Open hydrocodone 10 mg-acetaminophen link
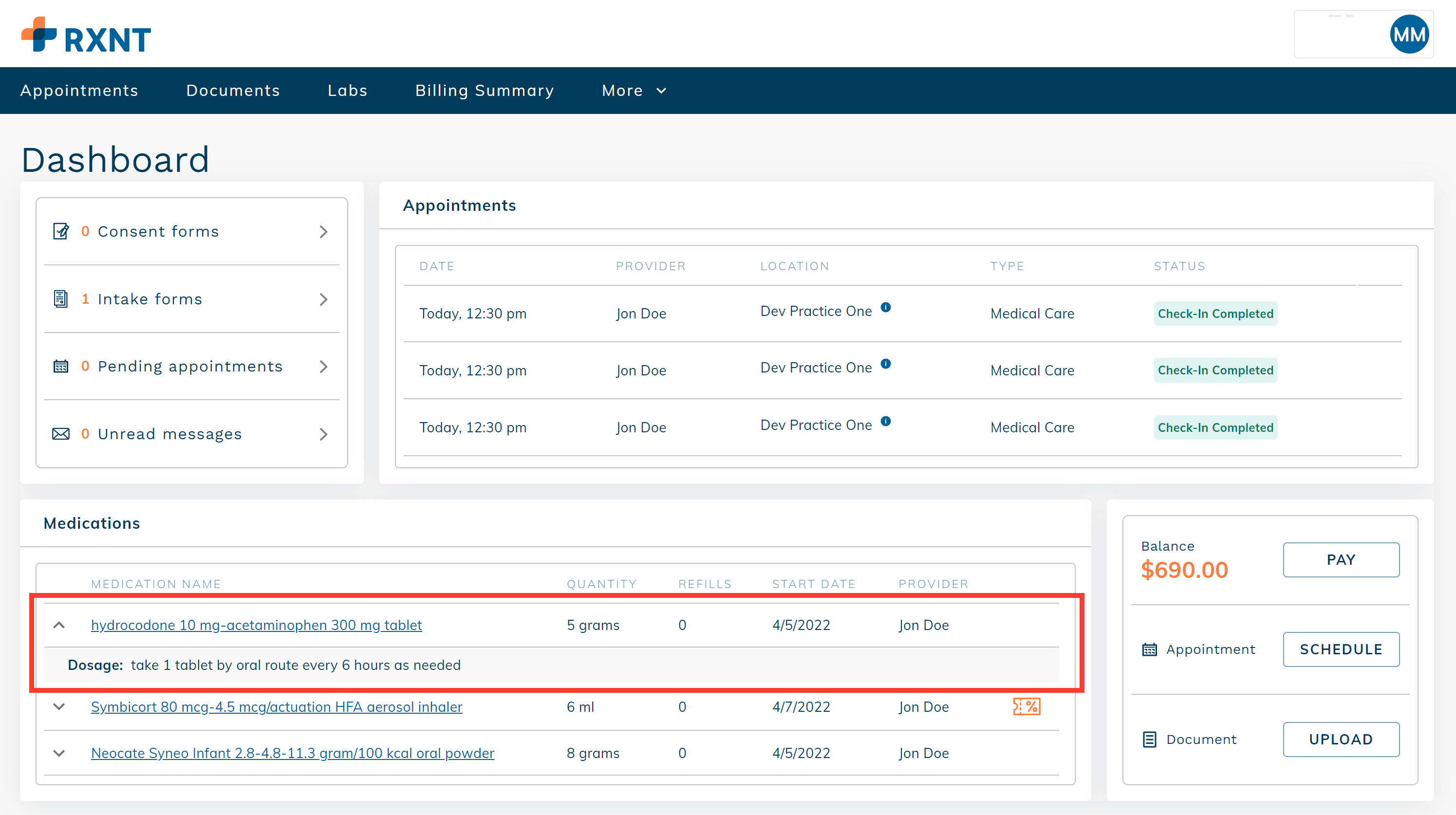1456x815 pixels. (256, 625)
